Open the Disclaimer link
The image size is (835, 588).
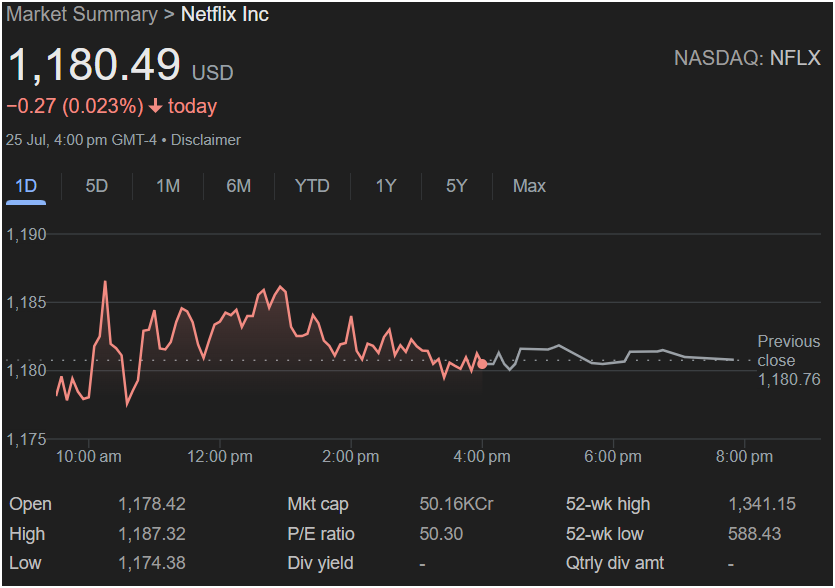click(x=206, y=140)
